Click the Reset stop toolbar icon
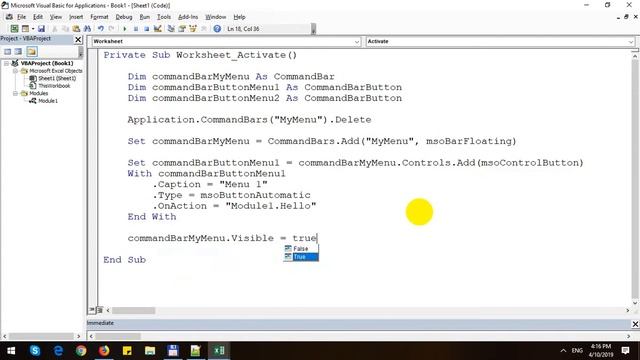Viewport: 640px width, 360px height. point(146,29)
